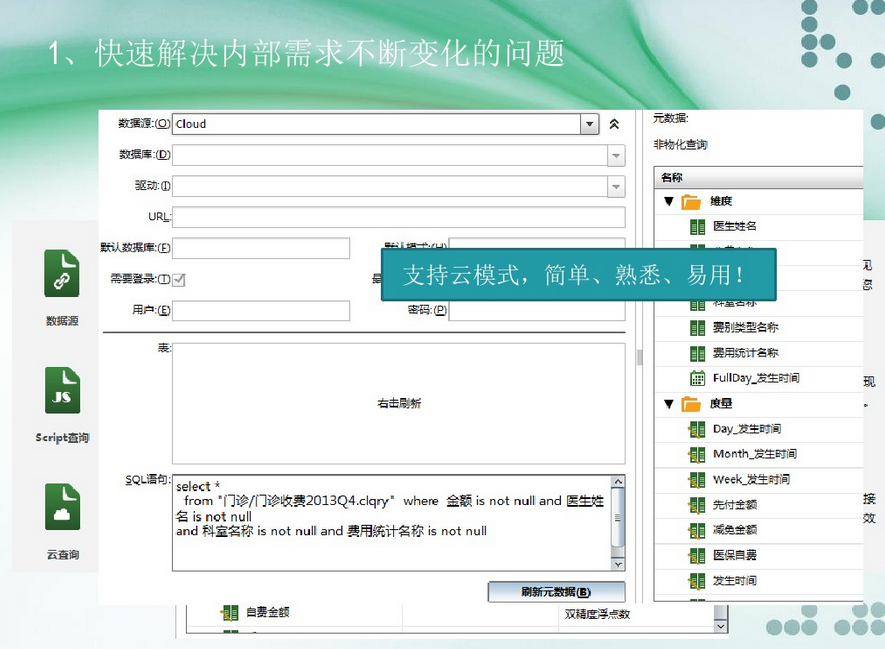Screen dimensions: 885x649
Task: Open the 云查询 cloud icon
Action: point(62,507)
